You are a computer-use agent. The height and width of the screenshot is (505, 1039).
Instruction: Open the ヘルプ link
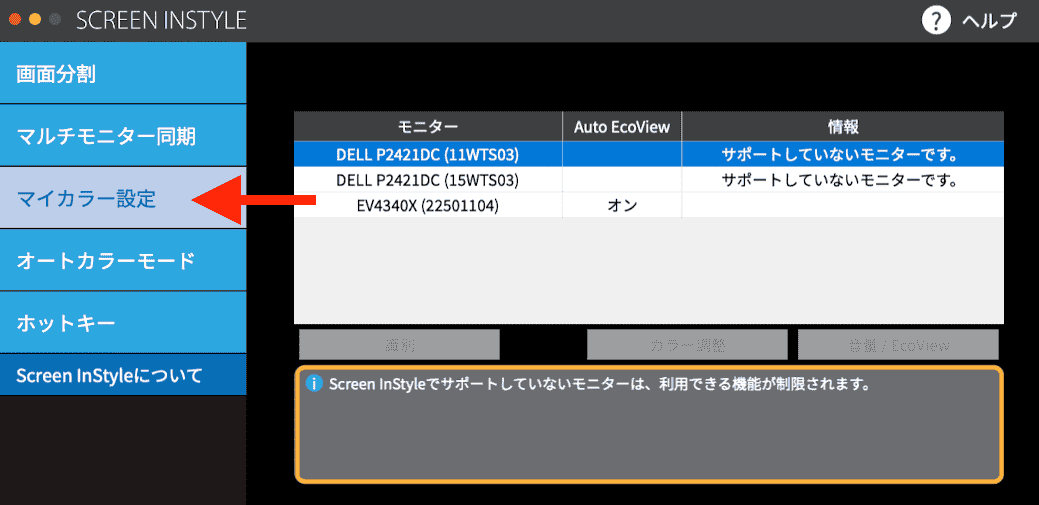[x=989, y=21]
